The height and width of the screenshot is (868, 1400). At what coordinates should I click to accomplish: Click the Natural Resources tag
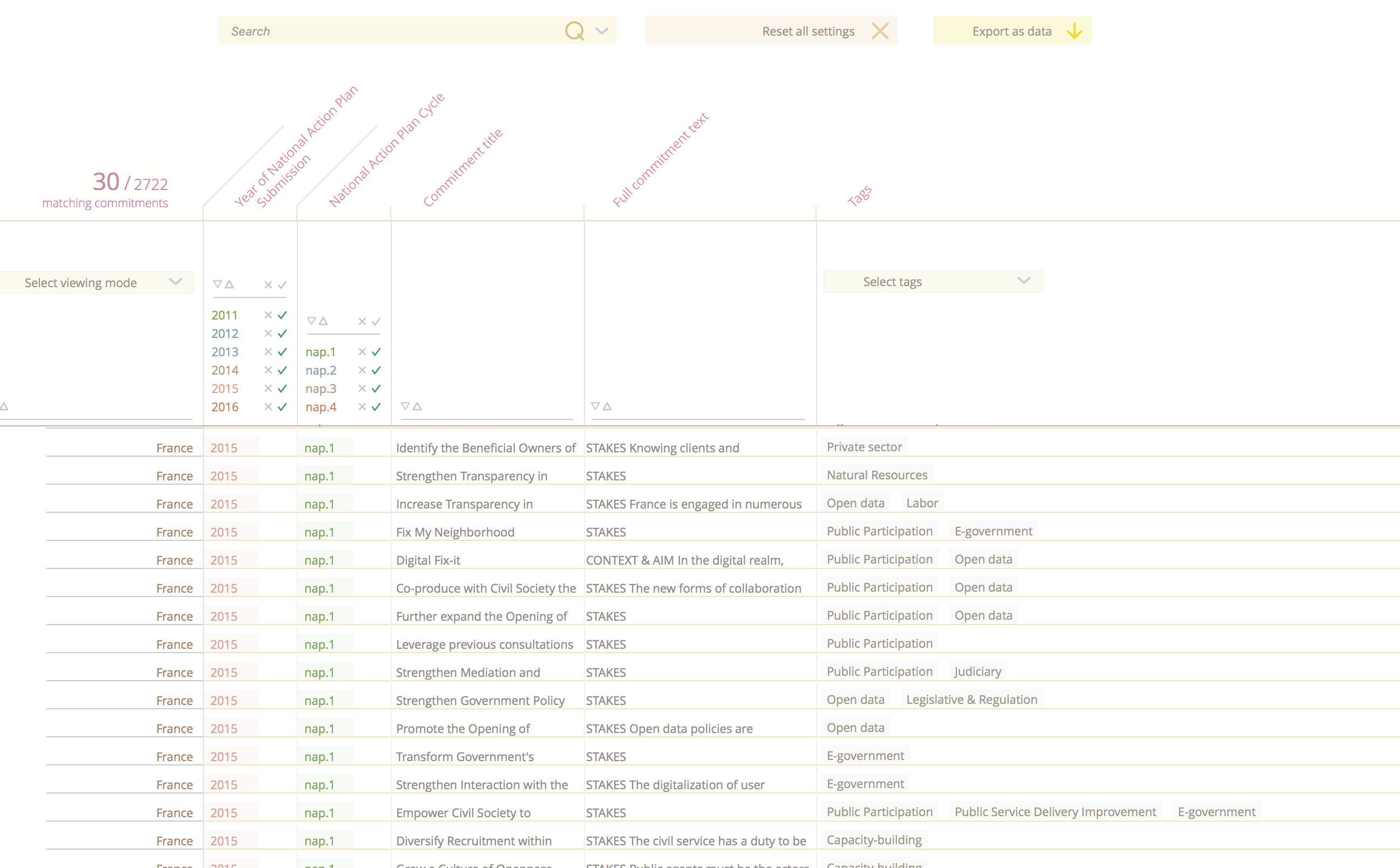(876, 475)
